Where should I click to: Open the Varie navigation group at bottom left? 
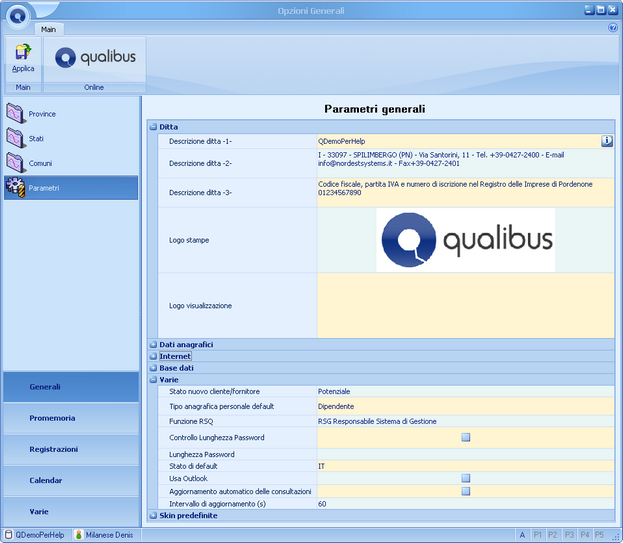pyautogui.click(x=71, y=512)
